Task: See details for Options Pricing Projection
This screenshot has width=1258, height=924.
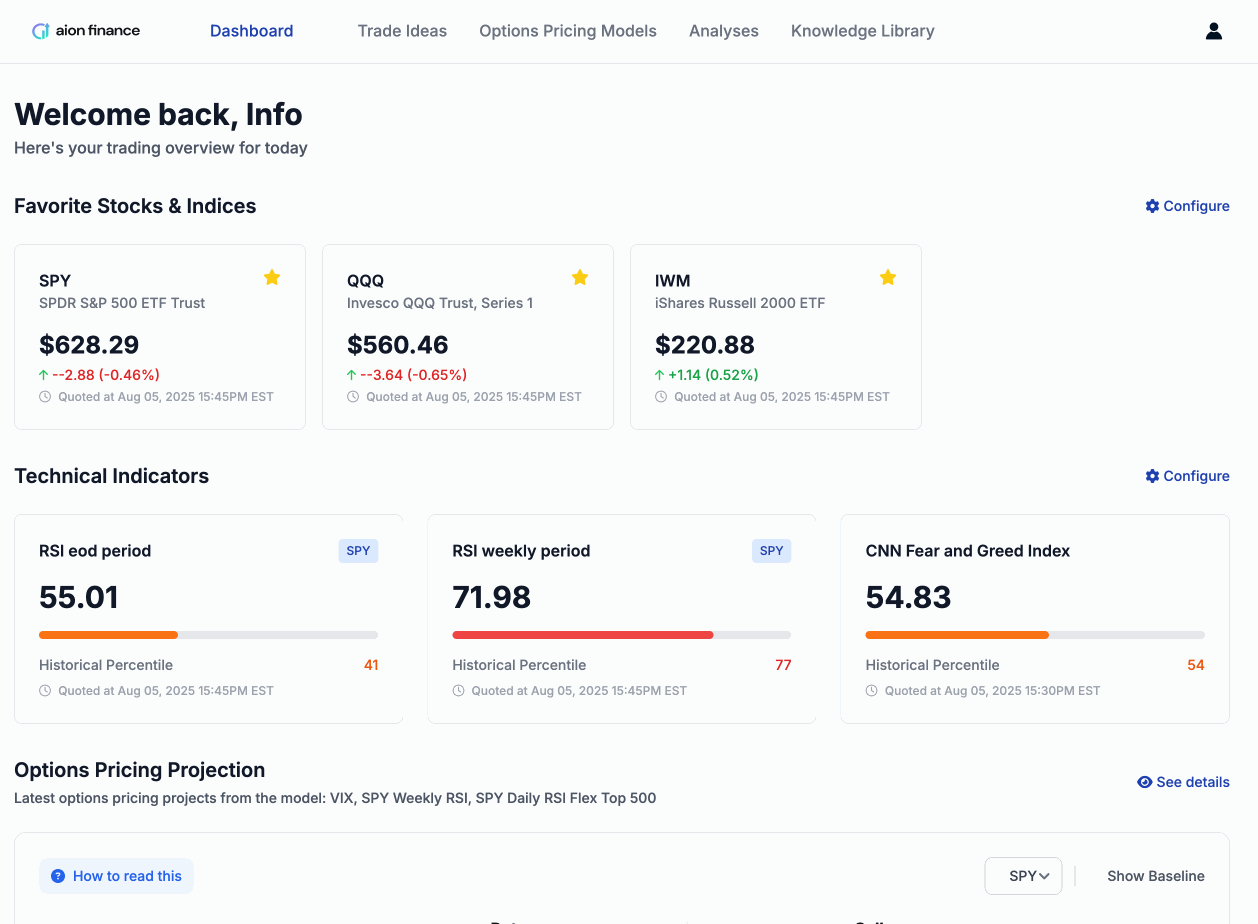Action: click(x=1184, y=782)
